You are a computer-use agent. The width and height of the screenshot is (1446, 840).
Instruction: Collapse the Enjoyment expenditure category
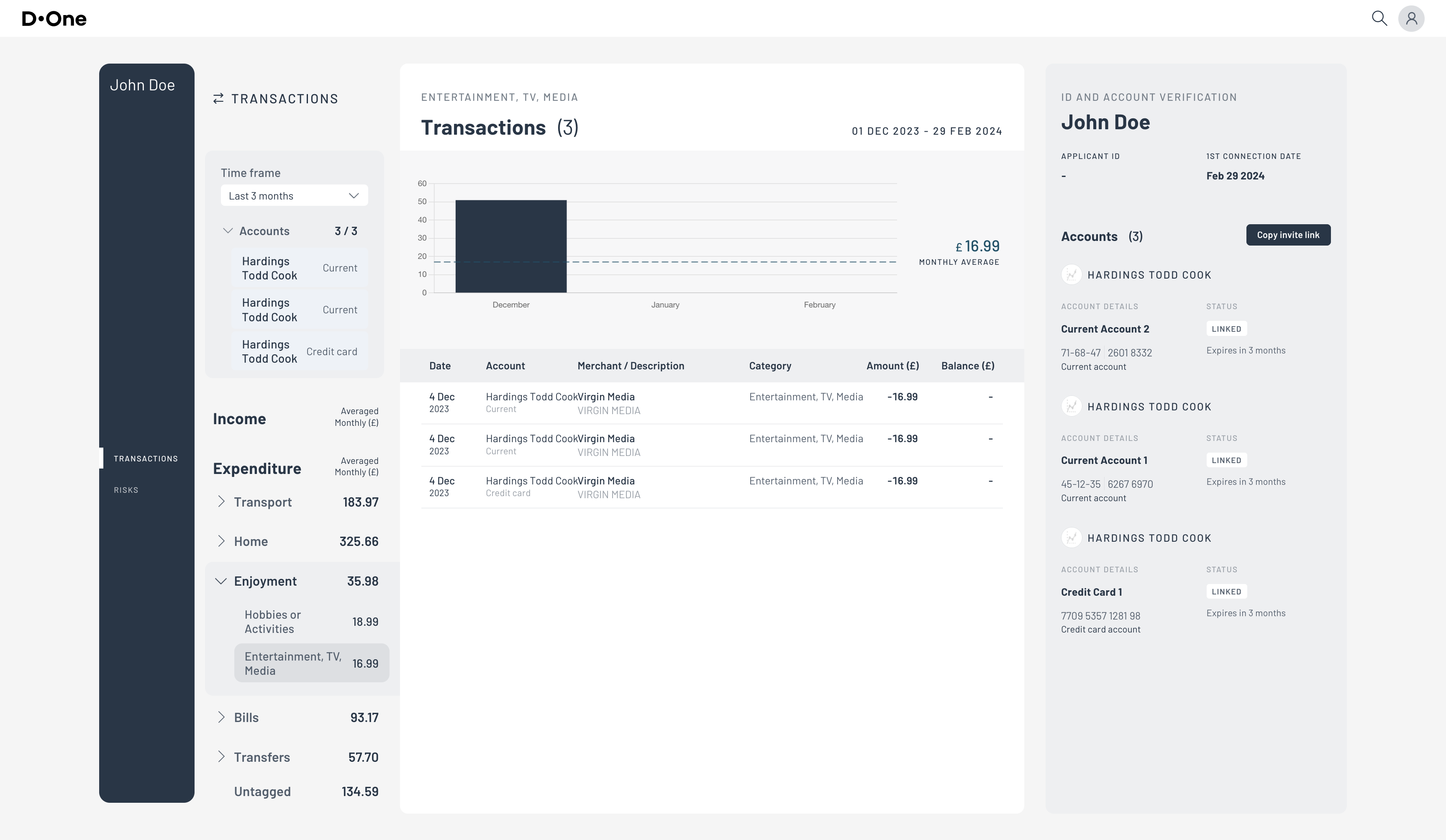(221, 581)
